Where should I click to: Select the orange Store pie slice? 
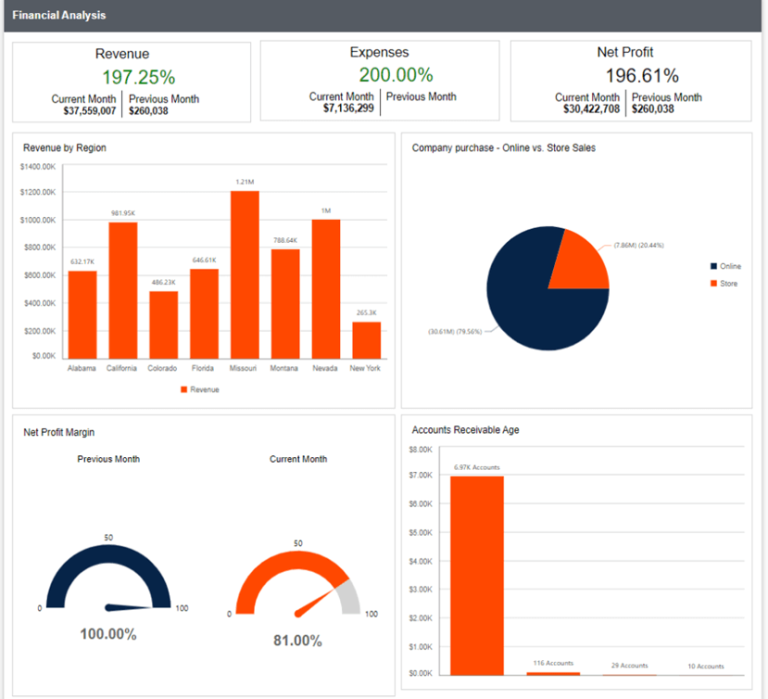[582, 262]
